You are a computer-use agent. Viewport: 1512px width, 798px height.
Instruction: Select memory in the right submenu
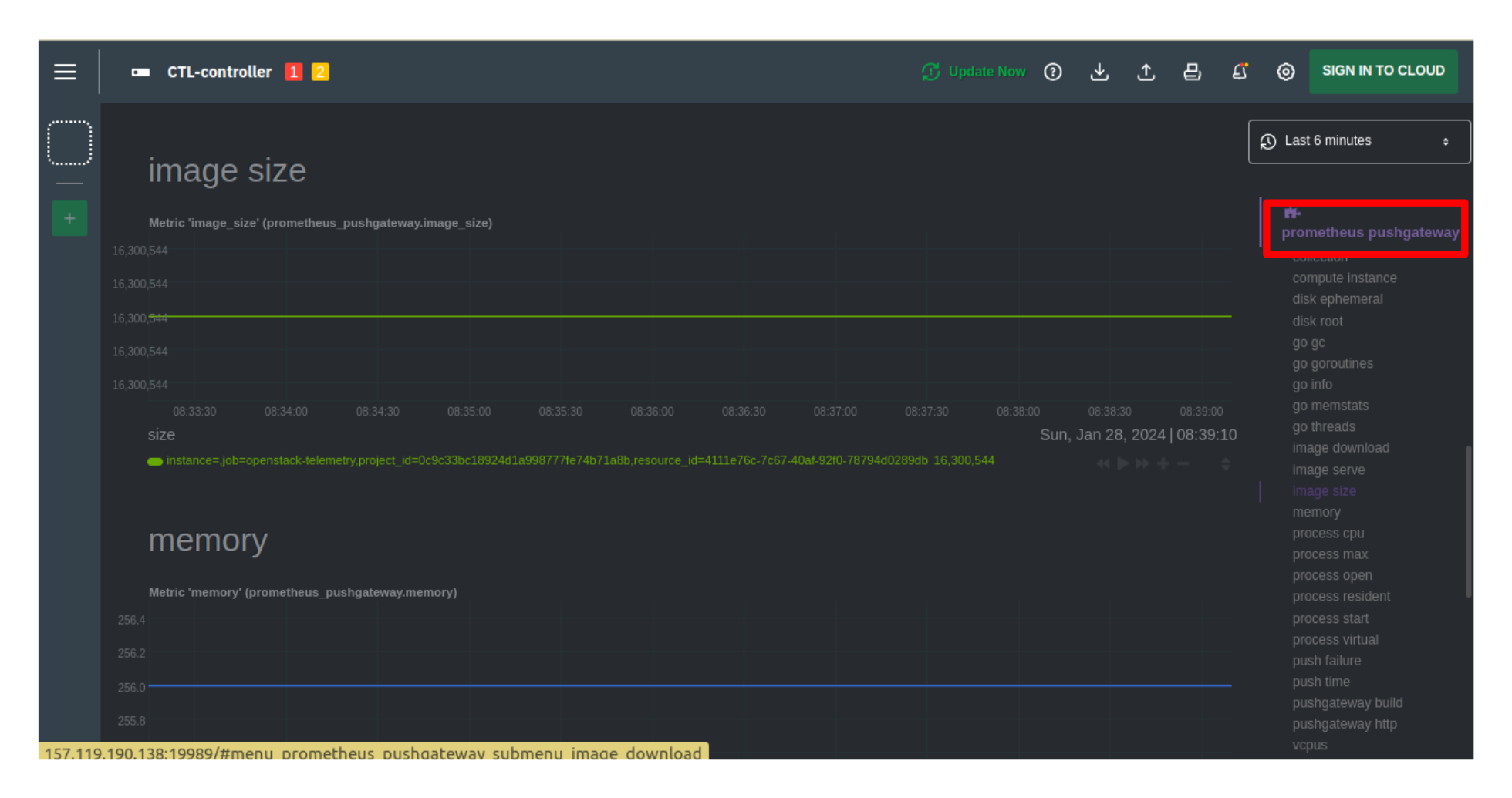tap(1316, 512)
